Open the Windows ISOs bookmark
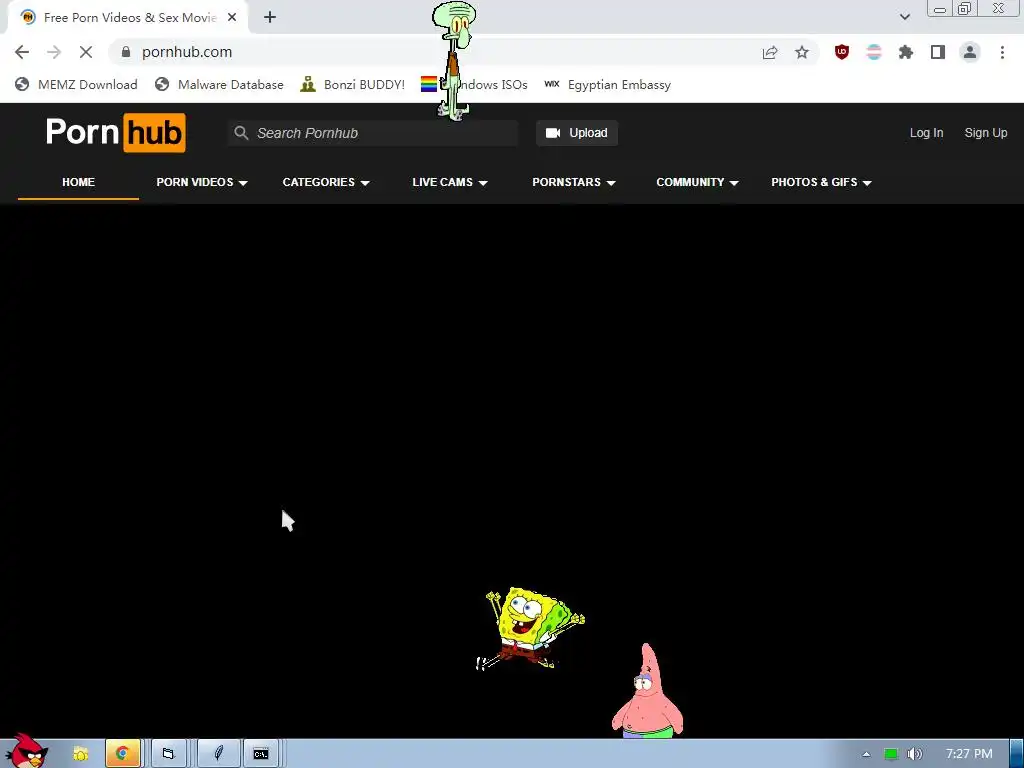 [474, 84]
